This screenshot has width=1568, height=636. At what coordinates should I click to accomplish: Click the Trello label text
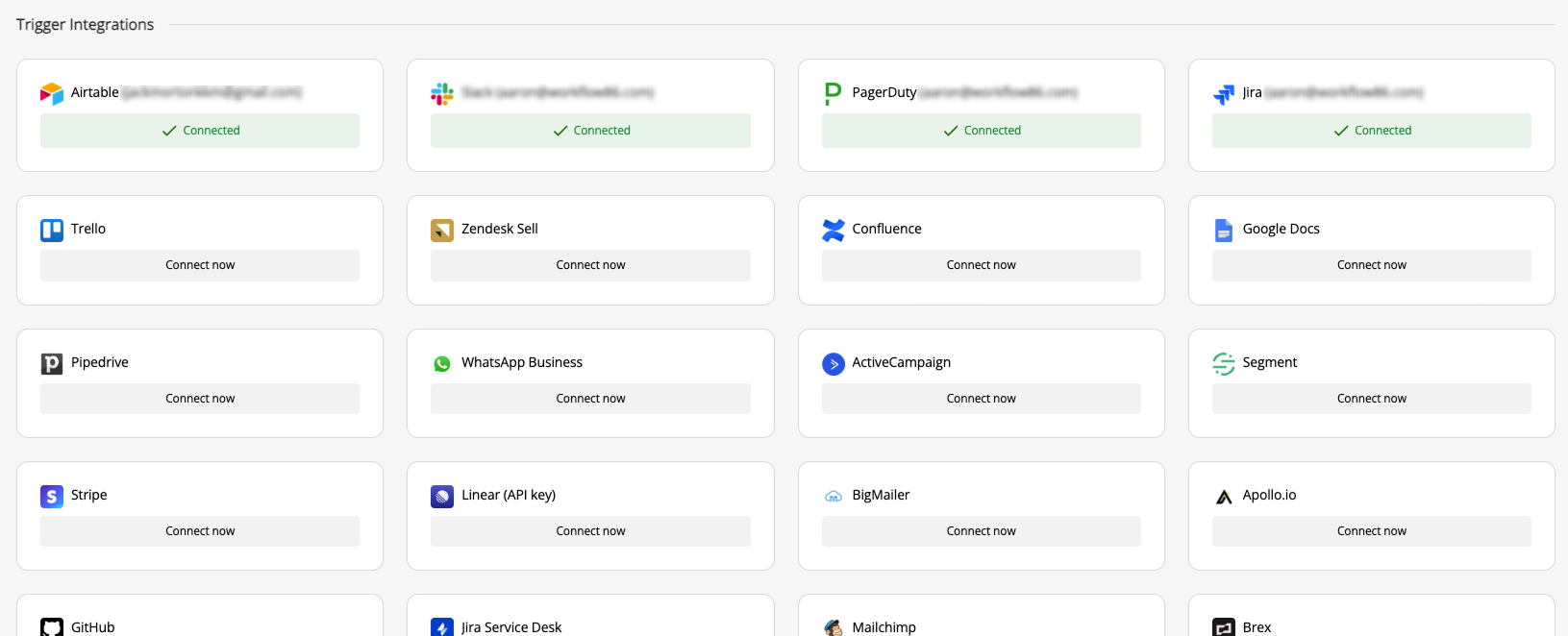(88, 229)
